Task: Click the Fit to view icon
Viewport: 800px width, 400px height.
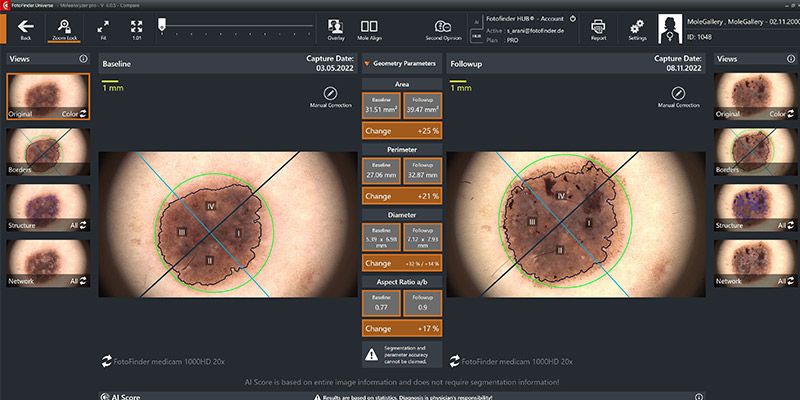Action: (103, 24)
